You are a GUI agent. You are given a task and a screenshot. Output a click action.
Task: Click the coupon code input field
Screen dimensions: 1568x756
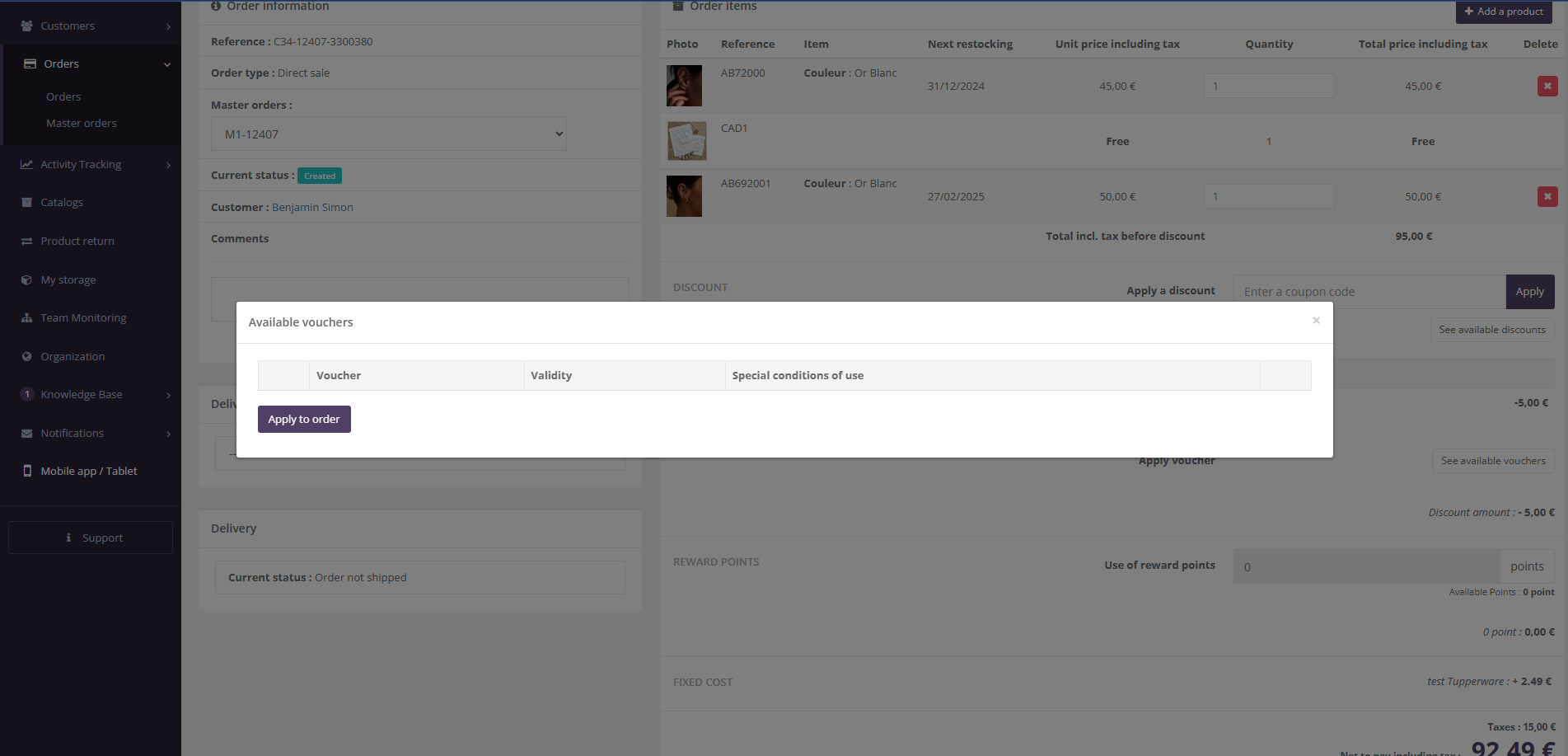coord(1369,292)
